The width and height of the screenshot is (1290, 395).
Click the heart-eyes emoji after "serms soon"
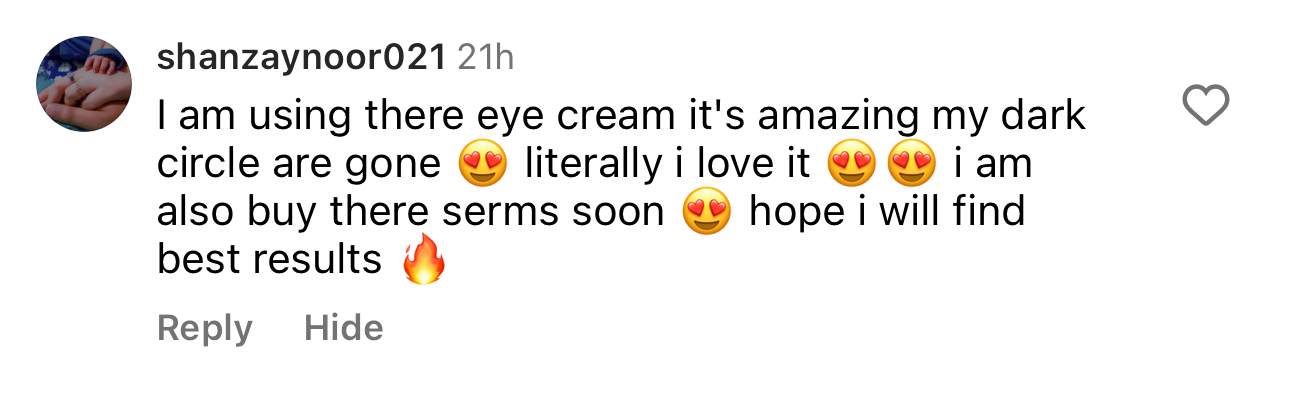[x=706, y=212]
